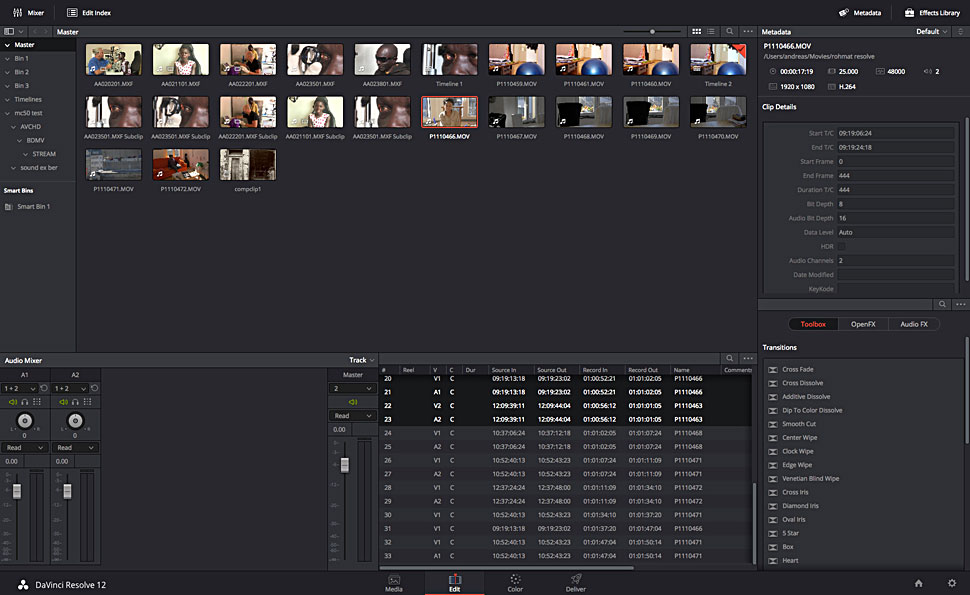Select the Timeline 1 thumbnail in media pool
The width and height of the screenshot is (970, 595).
pyautogui.click(x=449, y=62)
